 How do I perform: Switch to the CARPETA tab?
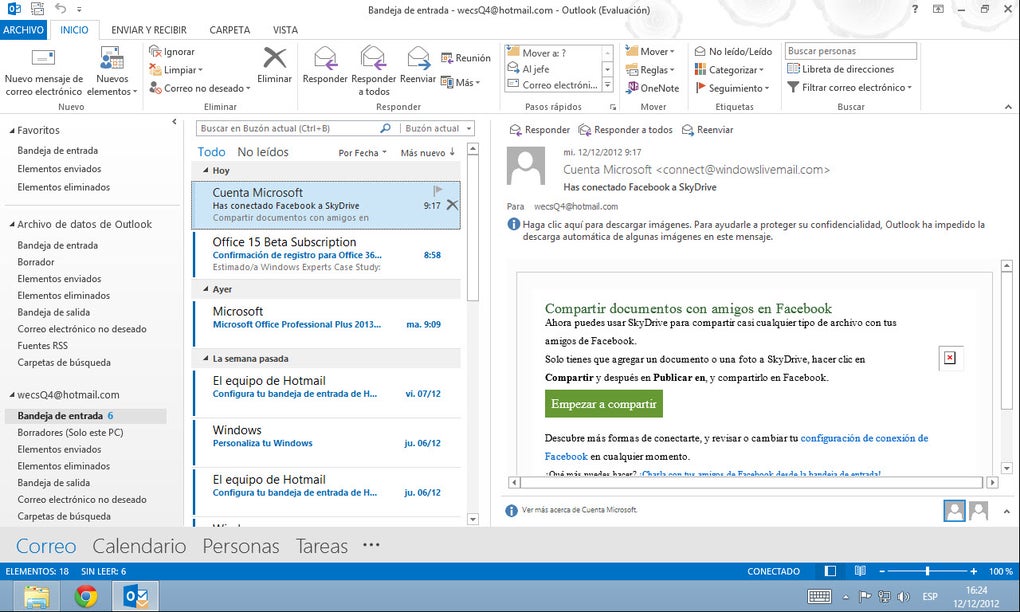[x=230, y=30]
